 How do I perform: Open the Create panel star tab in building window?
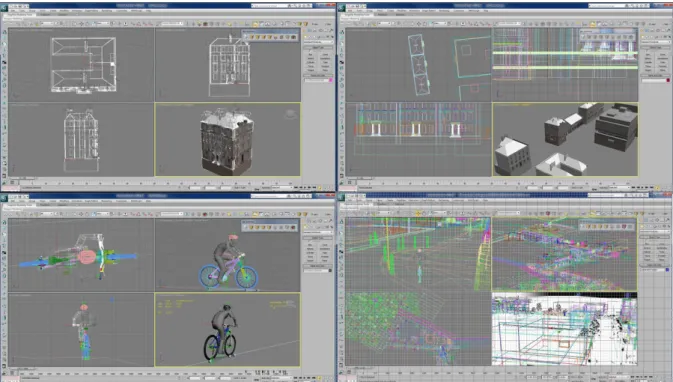pyautogui.click(x=304, y=30)
